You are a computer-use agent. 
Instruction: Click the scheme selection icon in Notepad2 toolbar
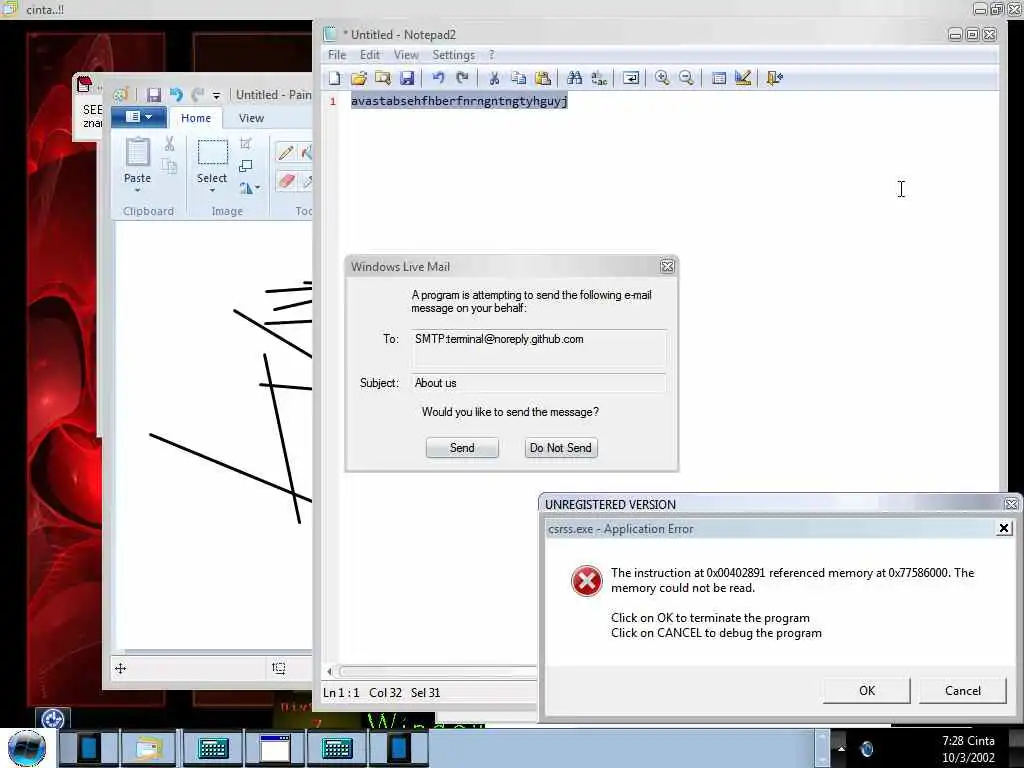719,78
